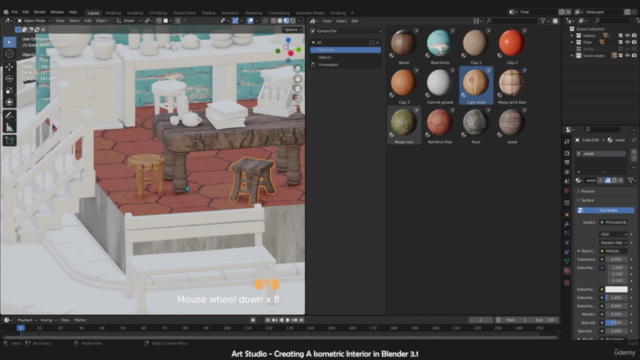The width and height of the screenshot is (640, 360).
Task: Select the Select Box tool
Action: [x=9, y=42]
